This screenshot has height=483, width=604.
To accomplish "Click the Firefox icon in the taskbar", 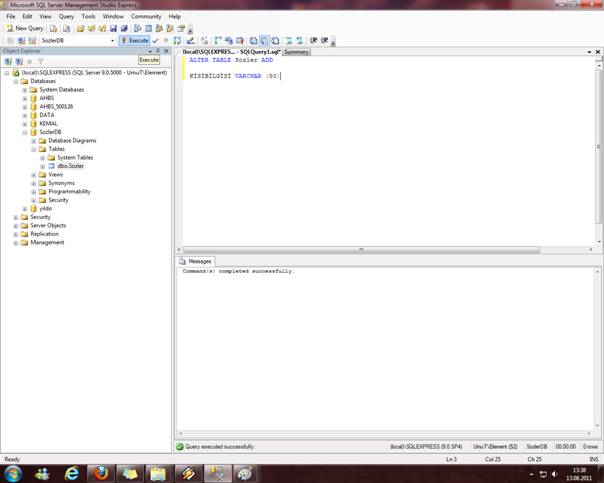I will (x=101, y=473).
